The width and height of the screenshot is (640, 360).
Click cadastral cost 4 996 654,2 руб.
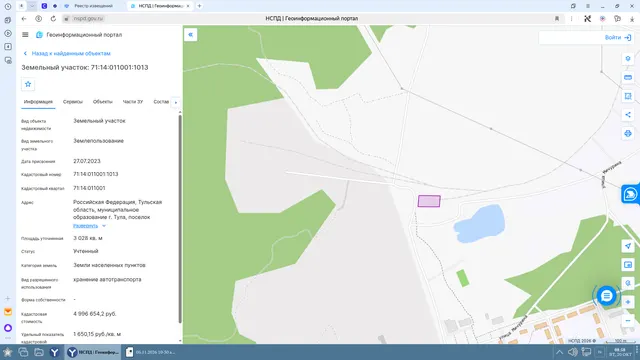tap(95, 314)
